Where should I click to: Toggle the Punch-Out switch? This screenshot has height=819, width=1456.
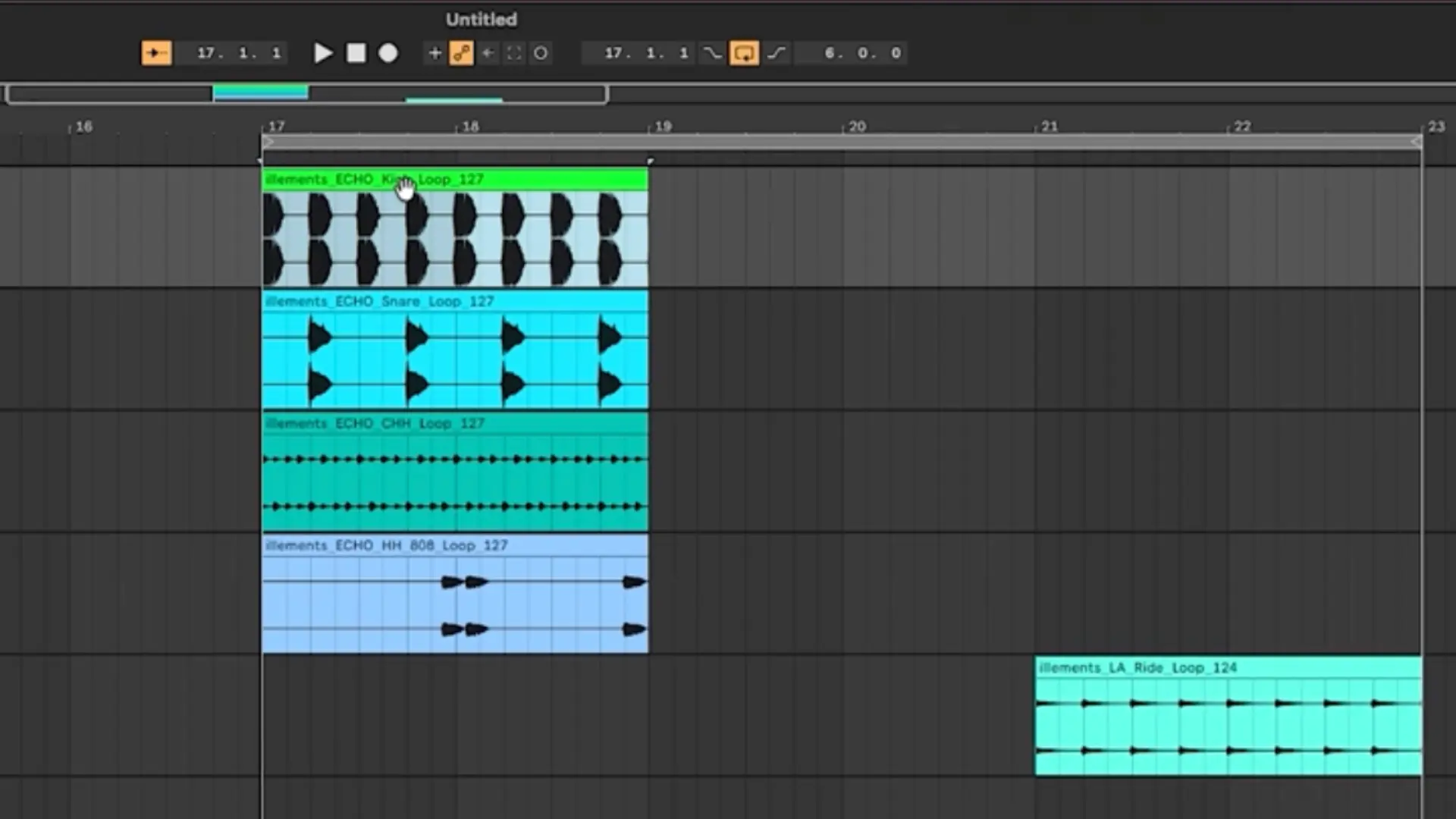click(x=777, y=53)
